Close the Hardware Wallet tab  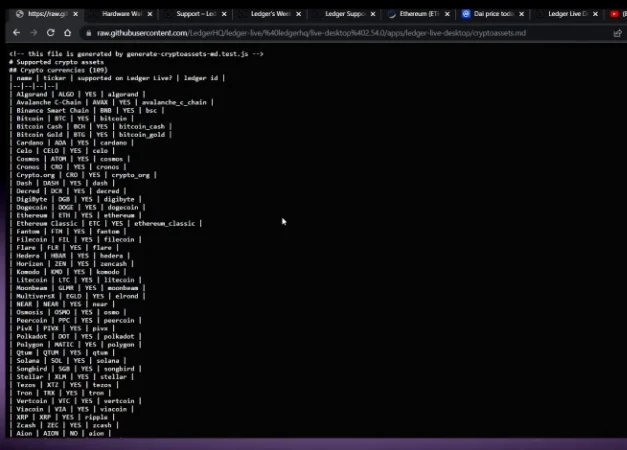tap(150, 14)
